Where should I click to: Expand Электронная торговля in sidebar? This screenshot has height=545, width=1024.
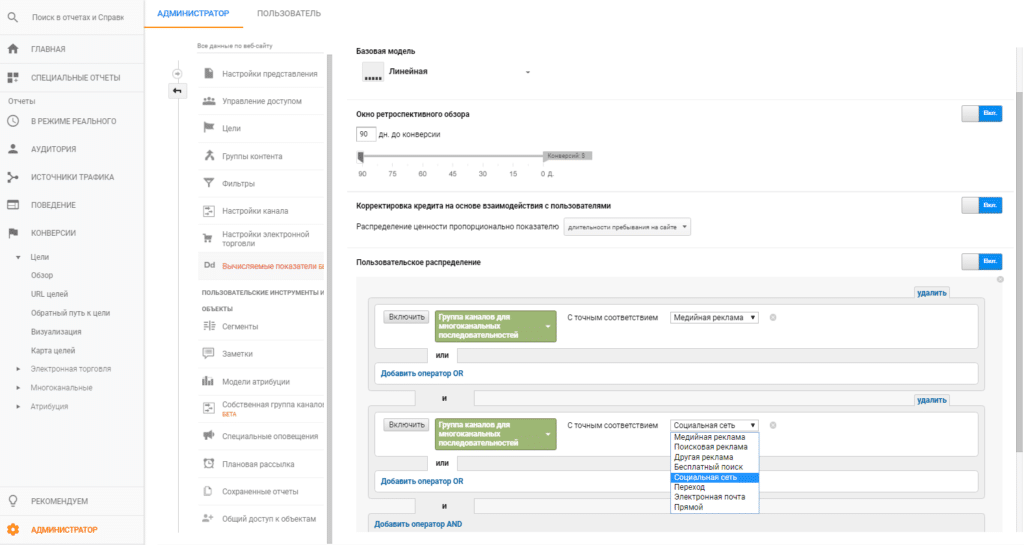[x=18, y=369]
